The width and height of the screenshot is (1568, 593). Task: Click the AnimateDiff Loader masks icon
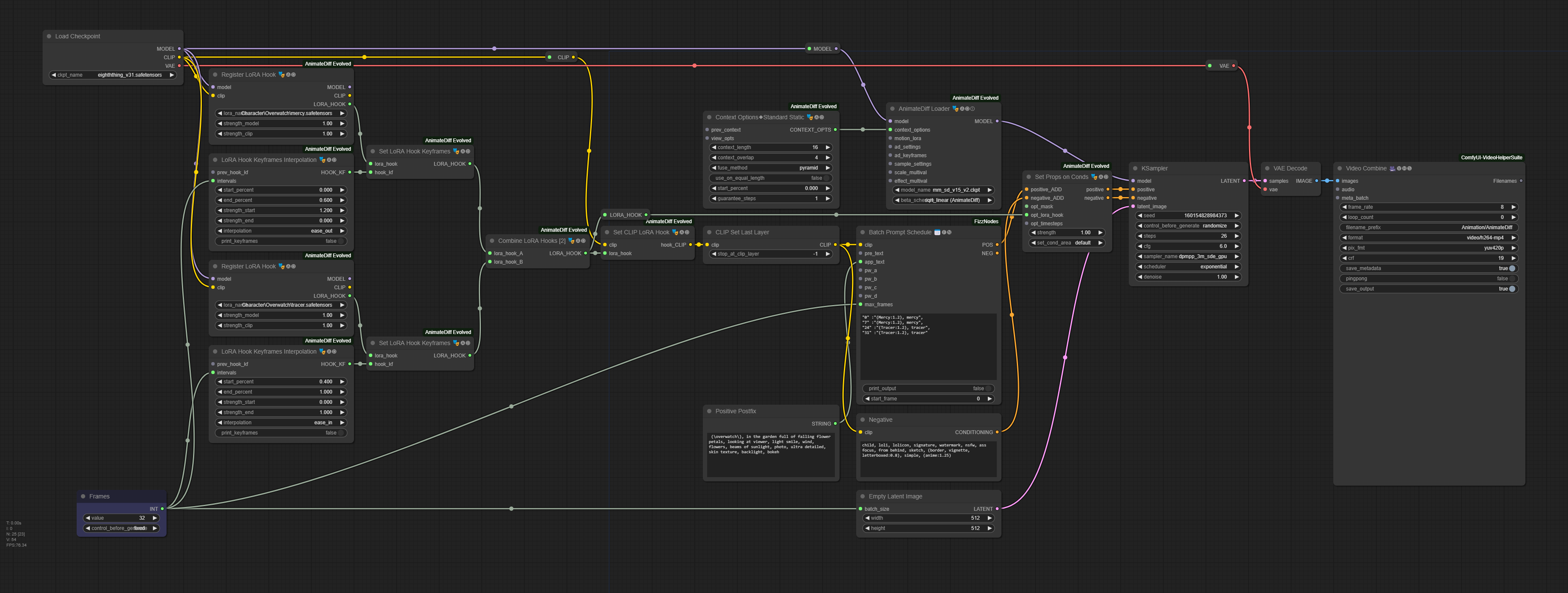point(955,109)
